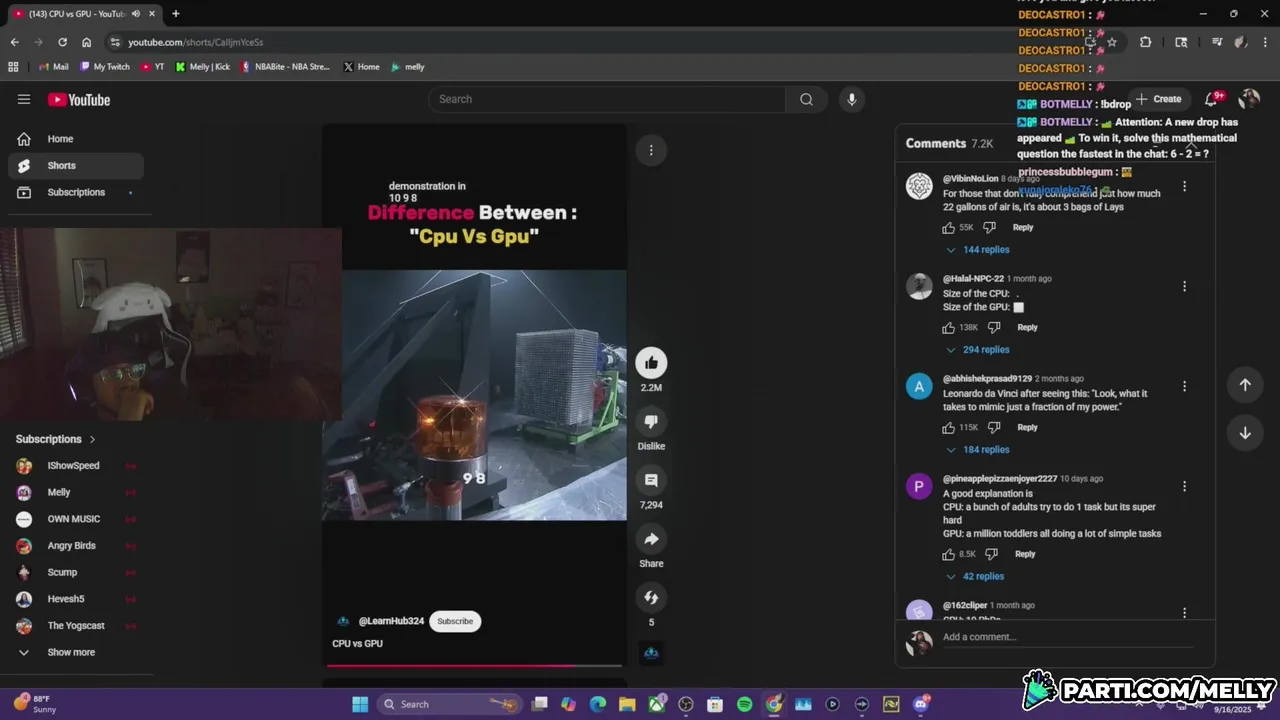Expand 42 replies under pineapplepizzaenjoyer2227 comment
This screenshot has height=720, width=1280.
click(975, 577)
